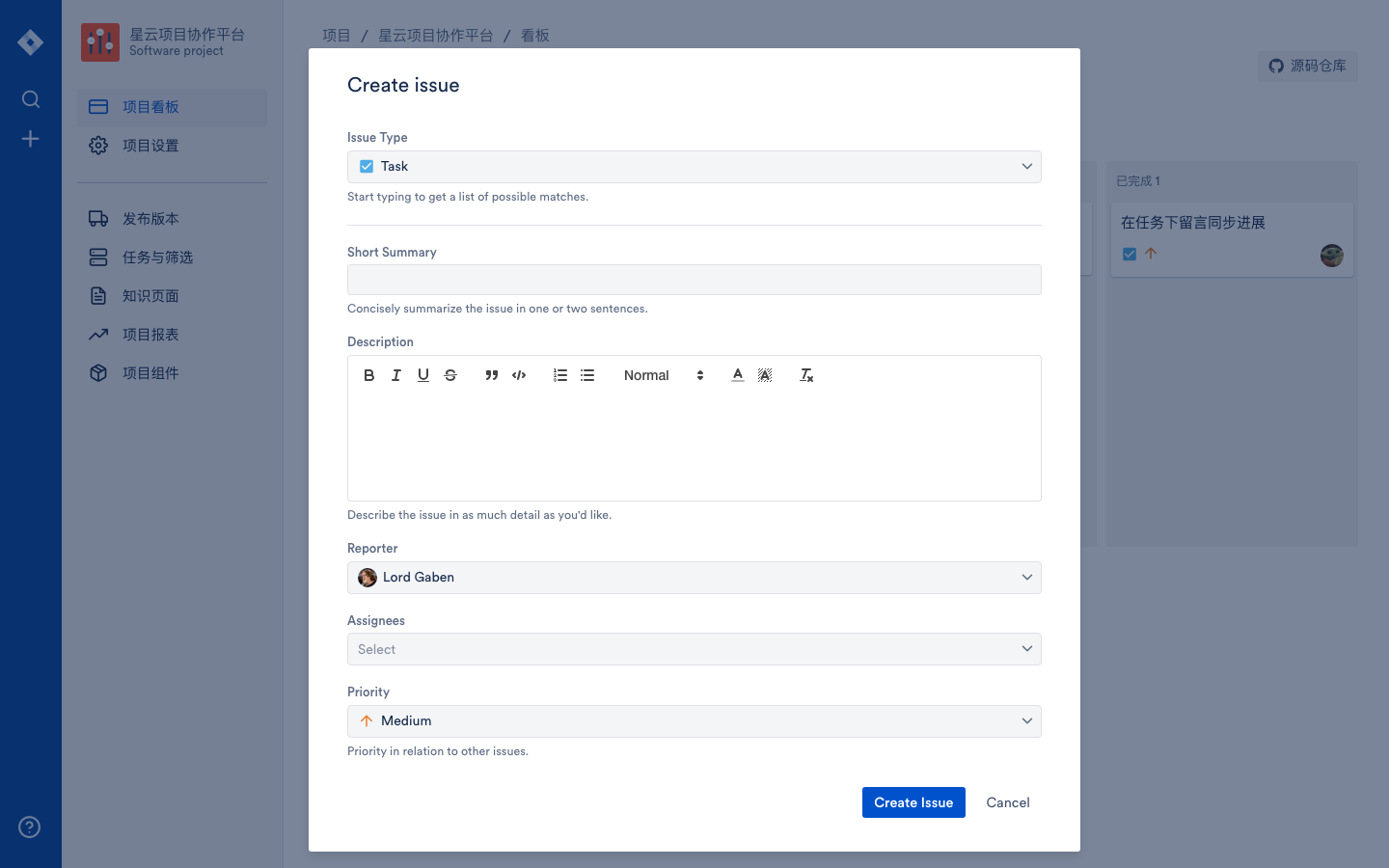Open the text color picker
The image size is (1389, 868).
[x=738, y=375]
